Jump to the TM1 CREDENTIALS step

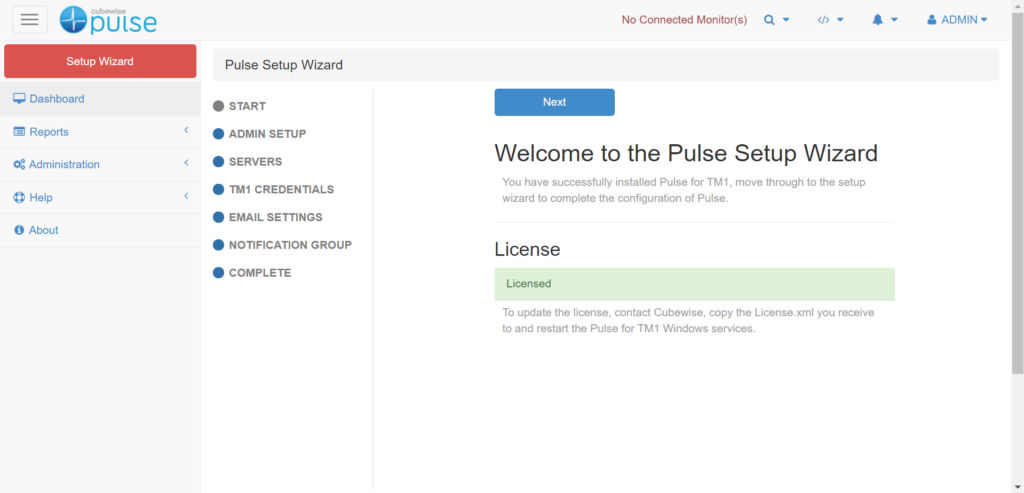[x=280, y=190]
